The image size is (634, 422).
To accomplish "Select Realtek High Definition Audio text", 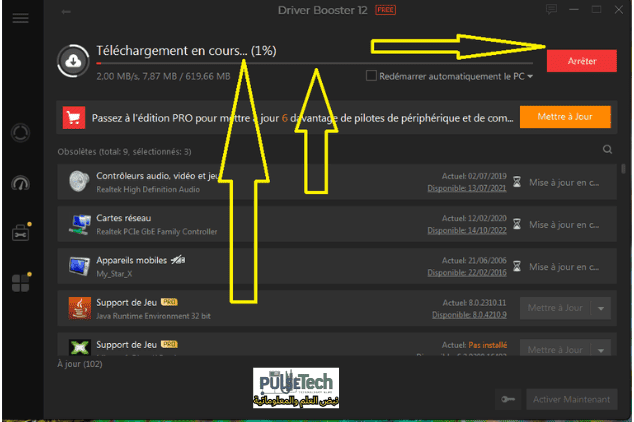I will 148,189.
